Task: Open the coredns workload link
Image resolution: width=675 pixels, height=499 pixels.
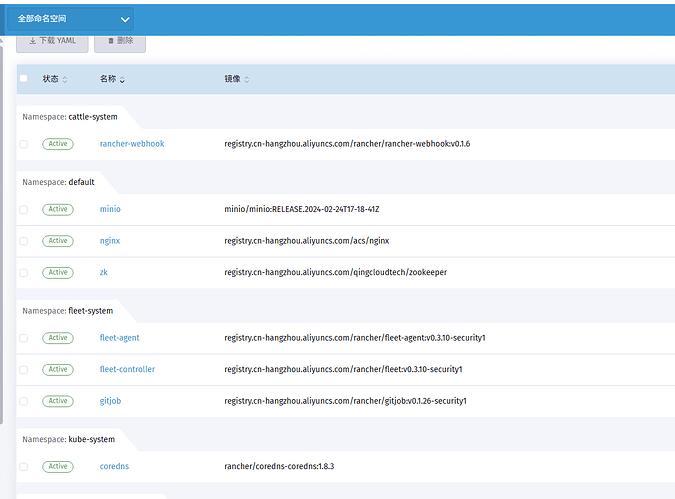Action: 115,466
